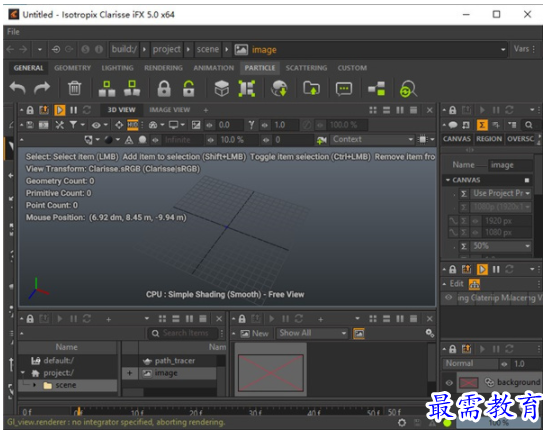550x438 pixels.
Task: Click the New image button
Action: point(255,333)
